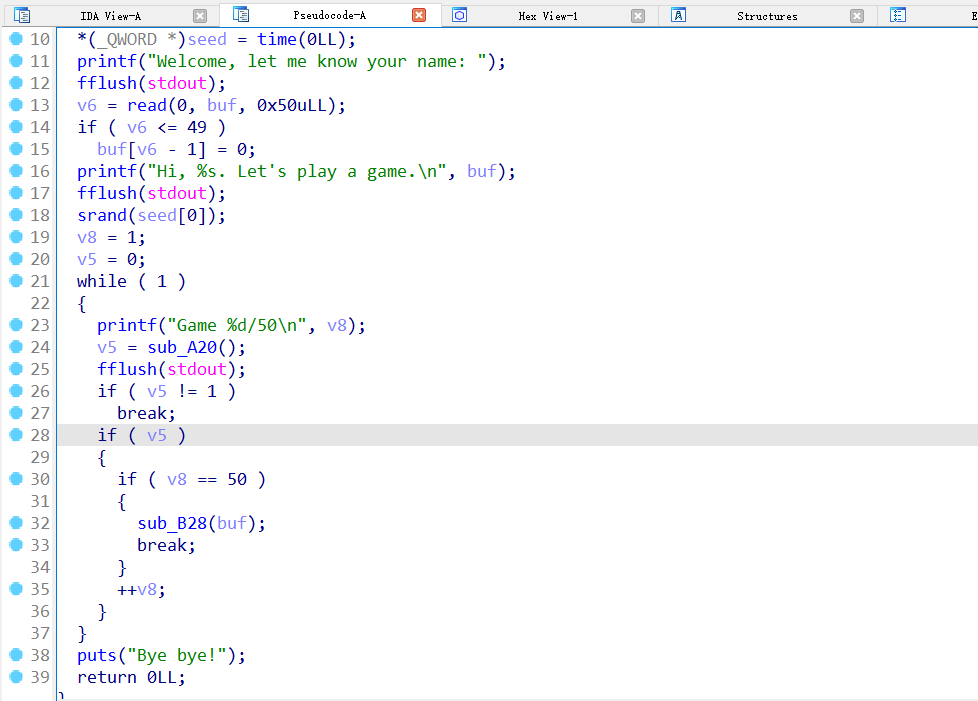Click the Pseudocode-A tab icon
The height and width of the screenshot is (701, 978).
tap(241, 15)
